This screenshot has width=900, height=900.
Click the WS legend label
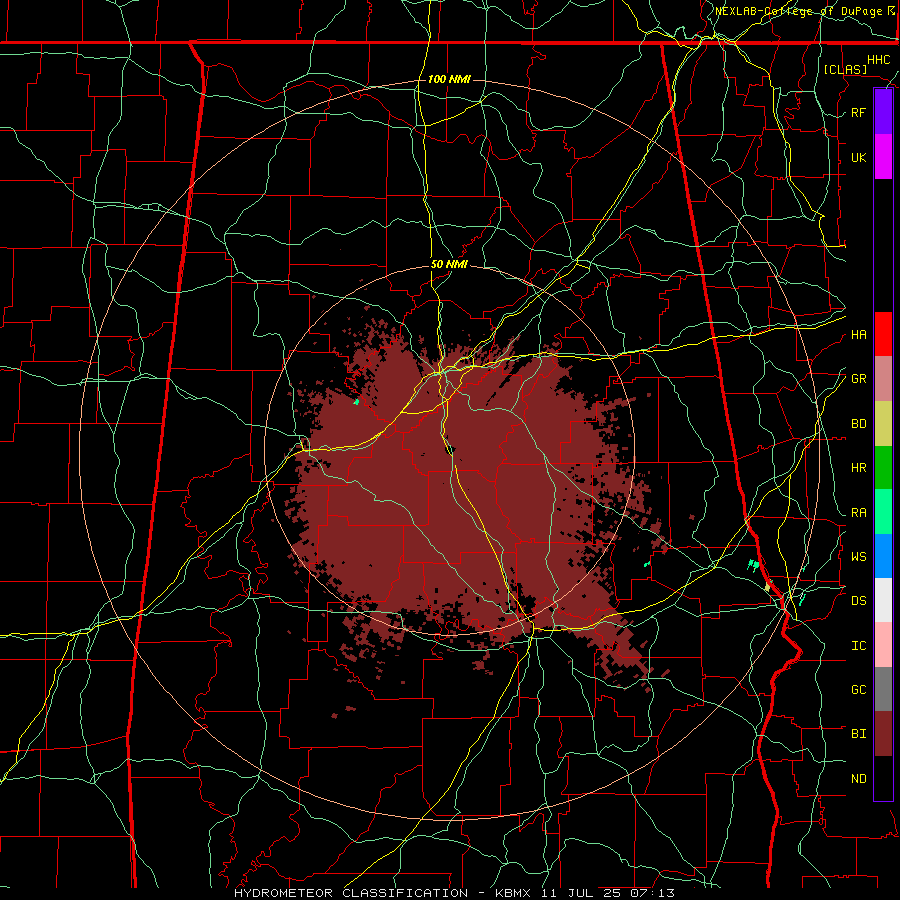pos(858,556)
